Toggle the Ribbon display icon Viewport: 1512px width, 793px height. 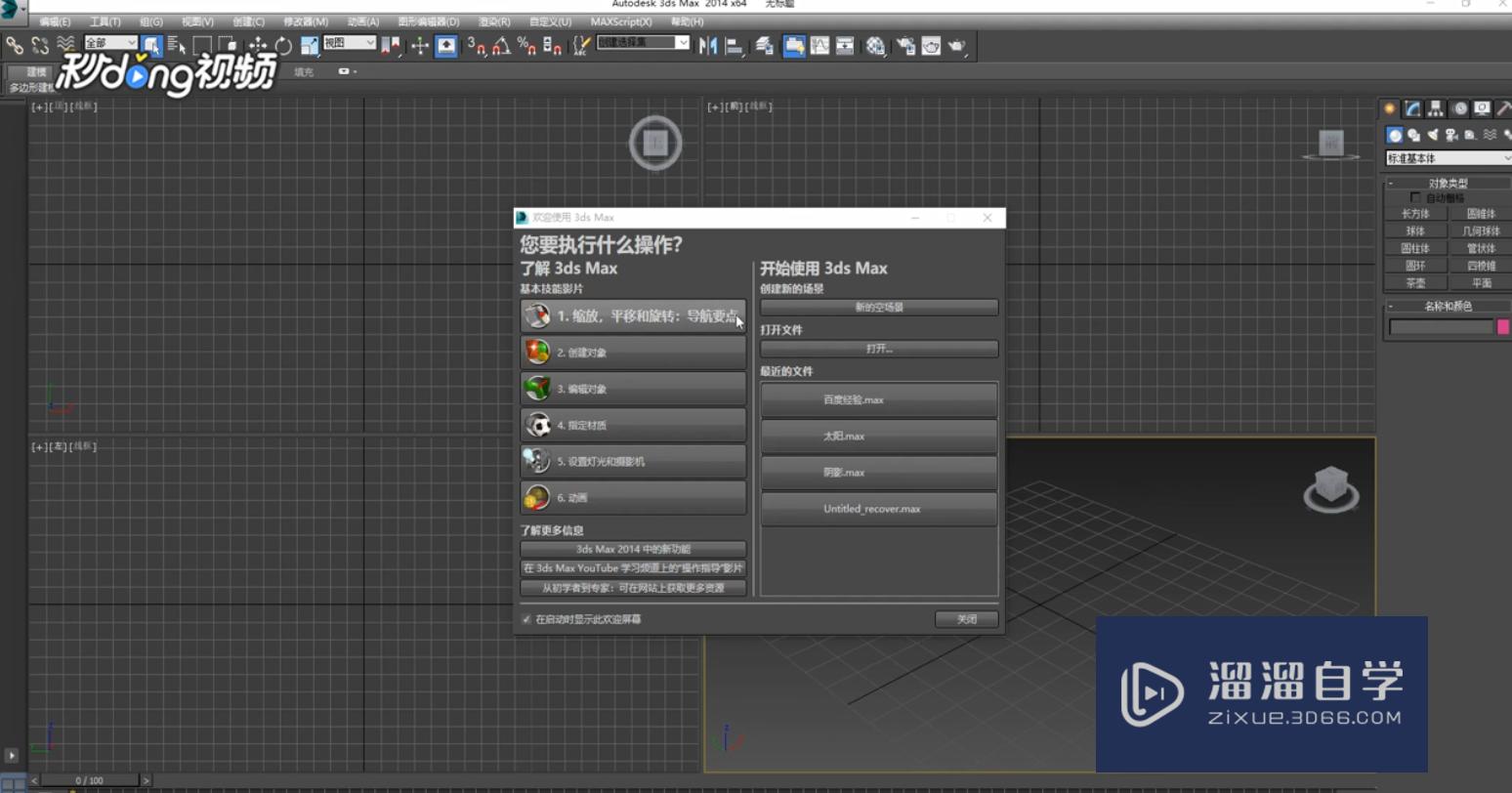pyautogui.click(x=794, y=45)
